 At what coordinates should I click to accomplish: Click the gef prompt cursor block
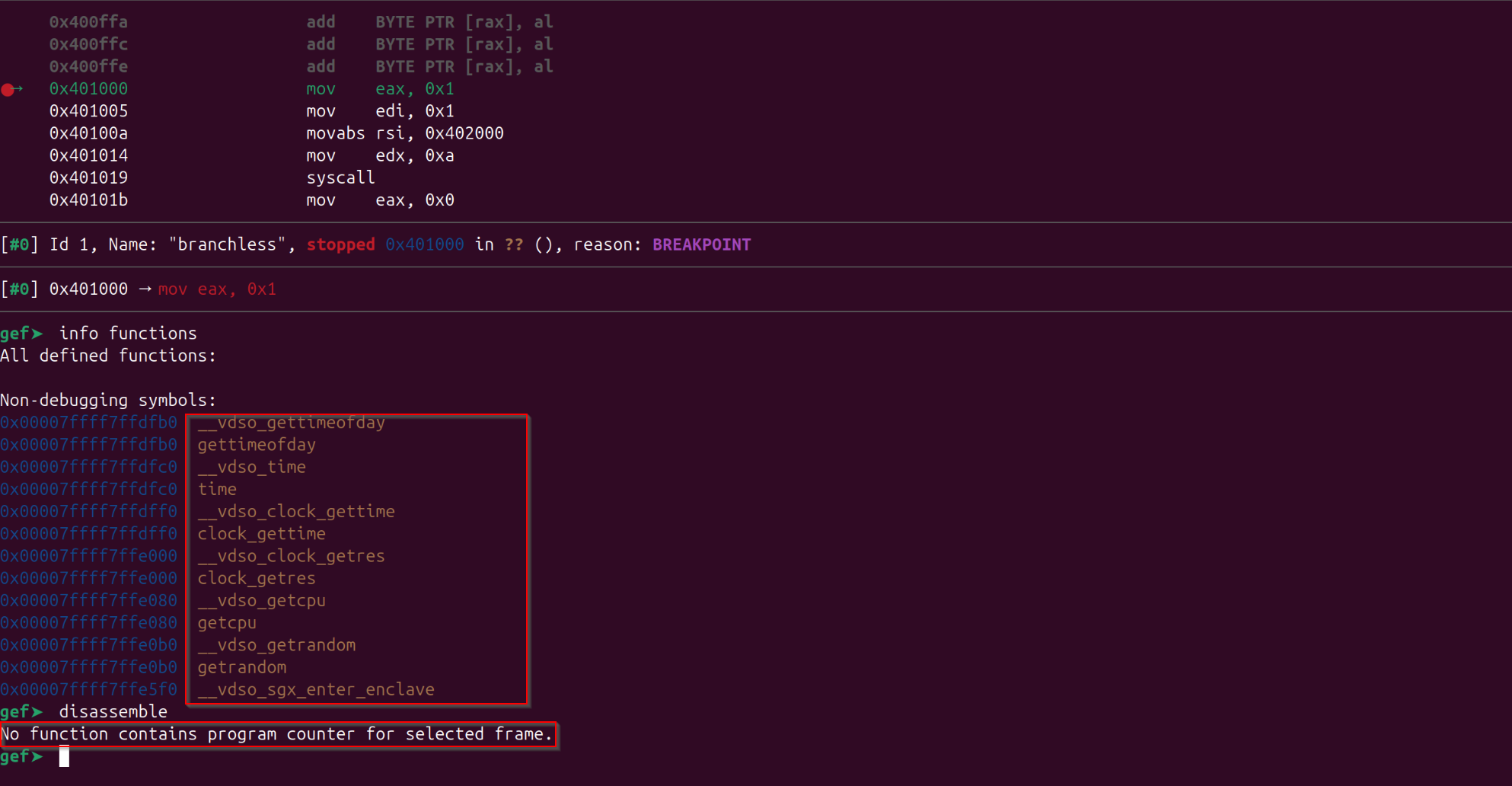[x=64, y=756]
